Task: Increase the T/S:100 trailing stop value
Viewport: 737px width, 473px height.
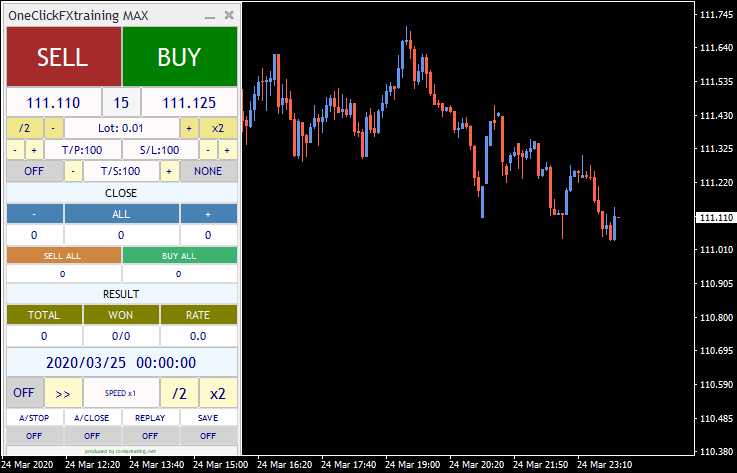Action: (x=170, y=171)
